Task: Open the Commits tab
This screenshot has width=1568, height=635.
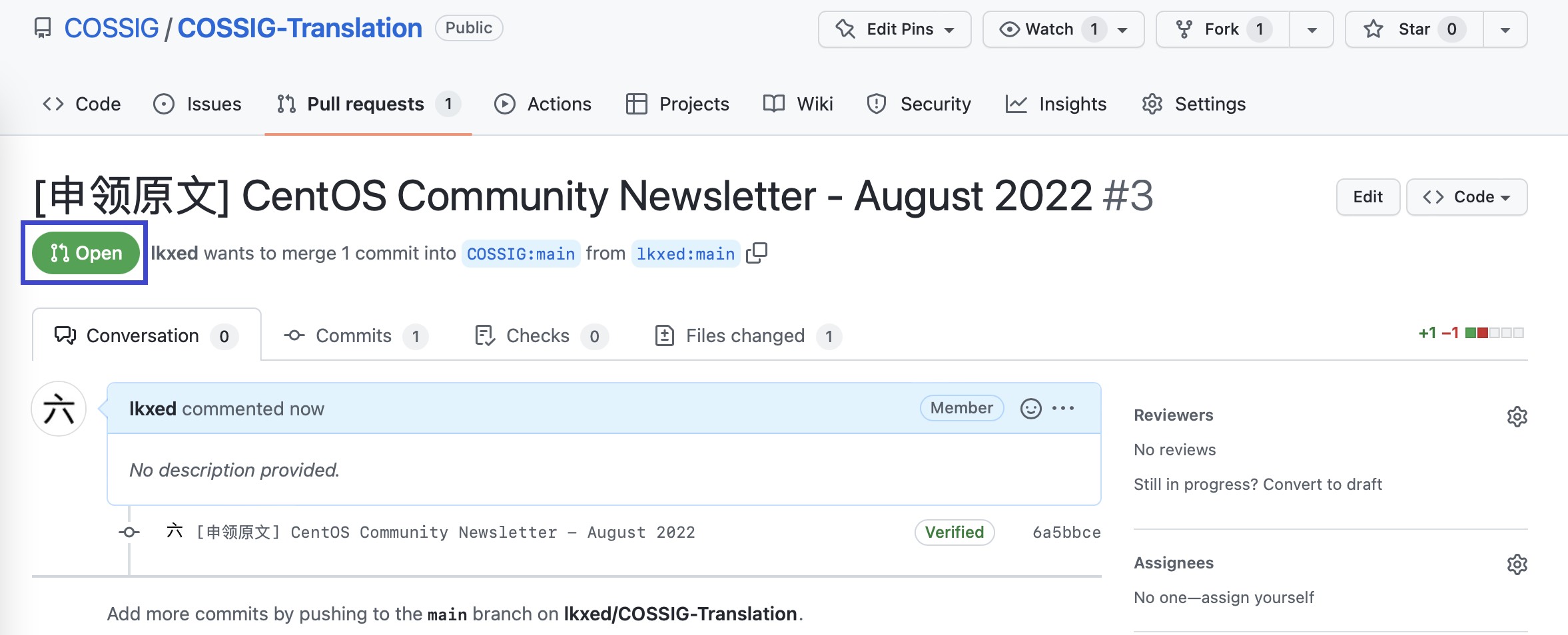Action: 356,335
